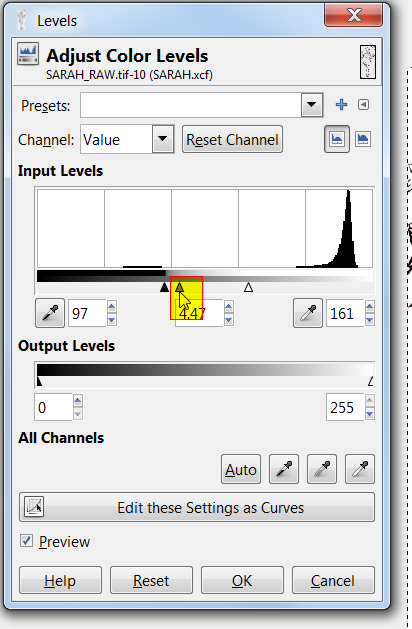The image size is (412, 629).
Task: Add current settings as preset with plus icon
Action: point(341,105)
